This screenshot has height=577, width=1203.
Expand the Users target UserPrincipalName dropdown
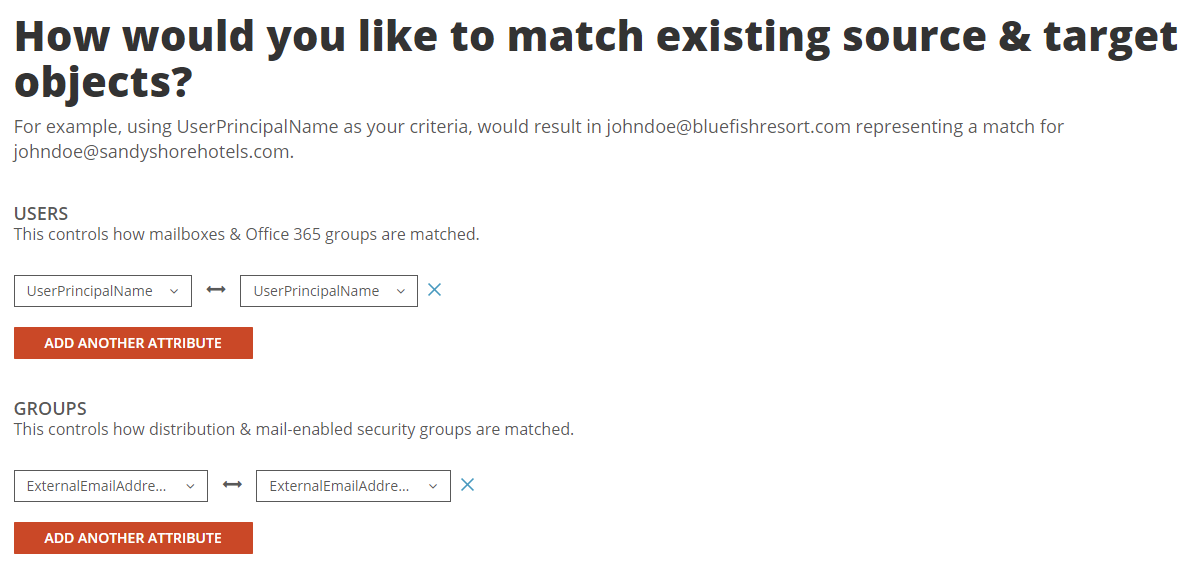(317, 291)
